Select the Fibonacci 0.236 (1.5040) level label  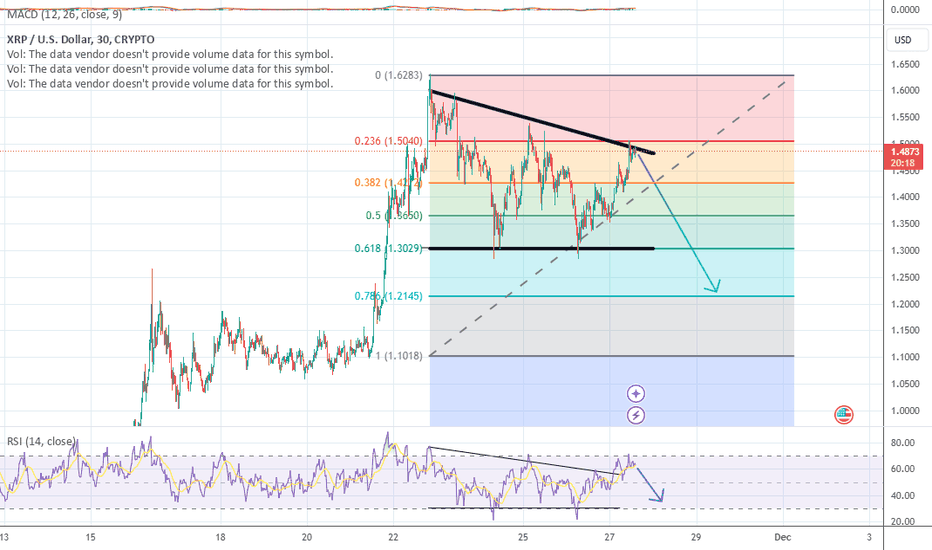(x=389, y=141)
